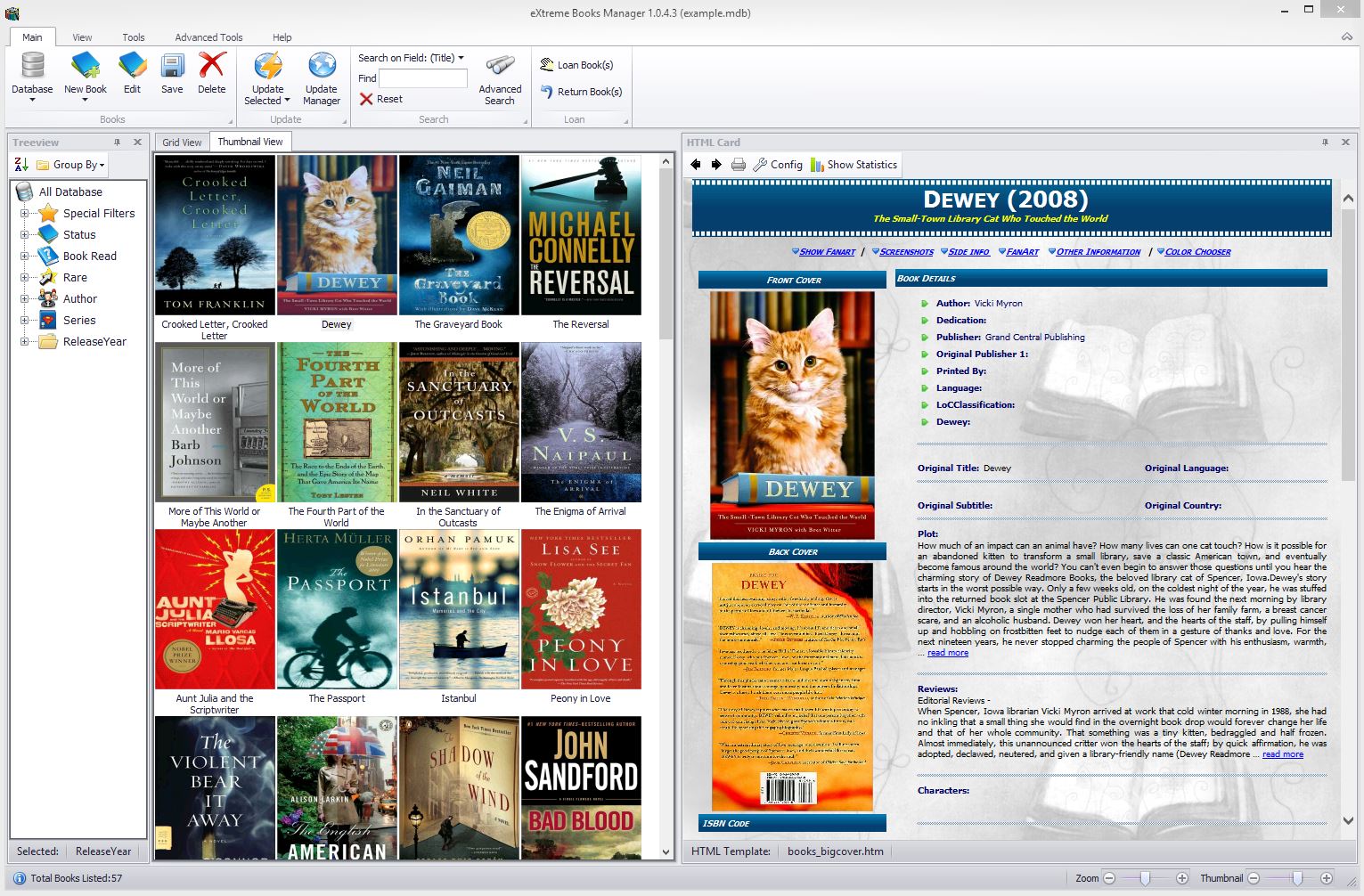Open the Database ribbon button
Image resolution: width=1364 pixels, height=896 pixels.
[32, 76]
